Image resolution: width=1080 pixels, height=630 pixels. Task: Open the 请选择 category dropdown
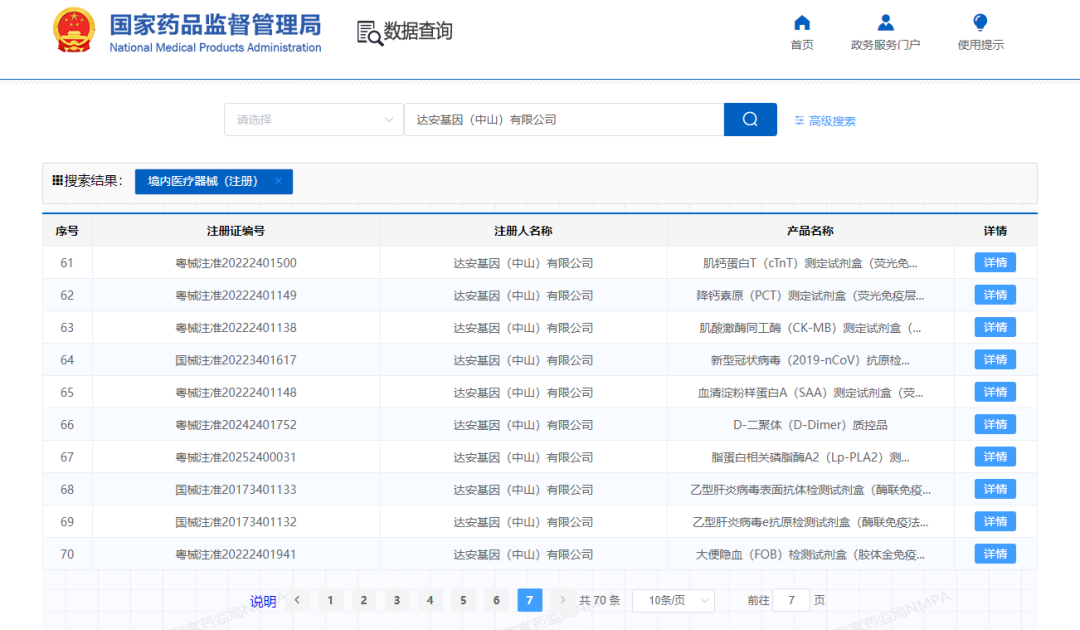pos(313,120)
